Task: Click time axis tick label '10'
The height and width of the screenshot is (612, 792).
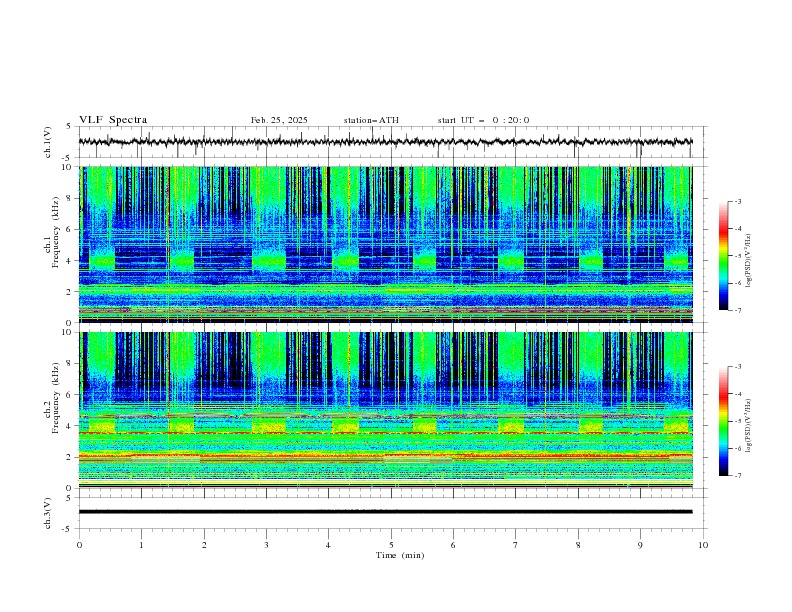Action: tap(703, 545)
